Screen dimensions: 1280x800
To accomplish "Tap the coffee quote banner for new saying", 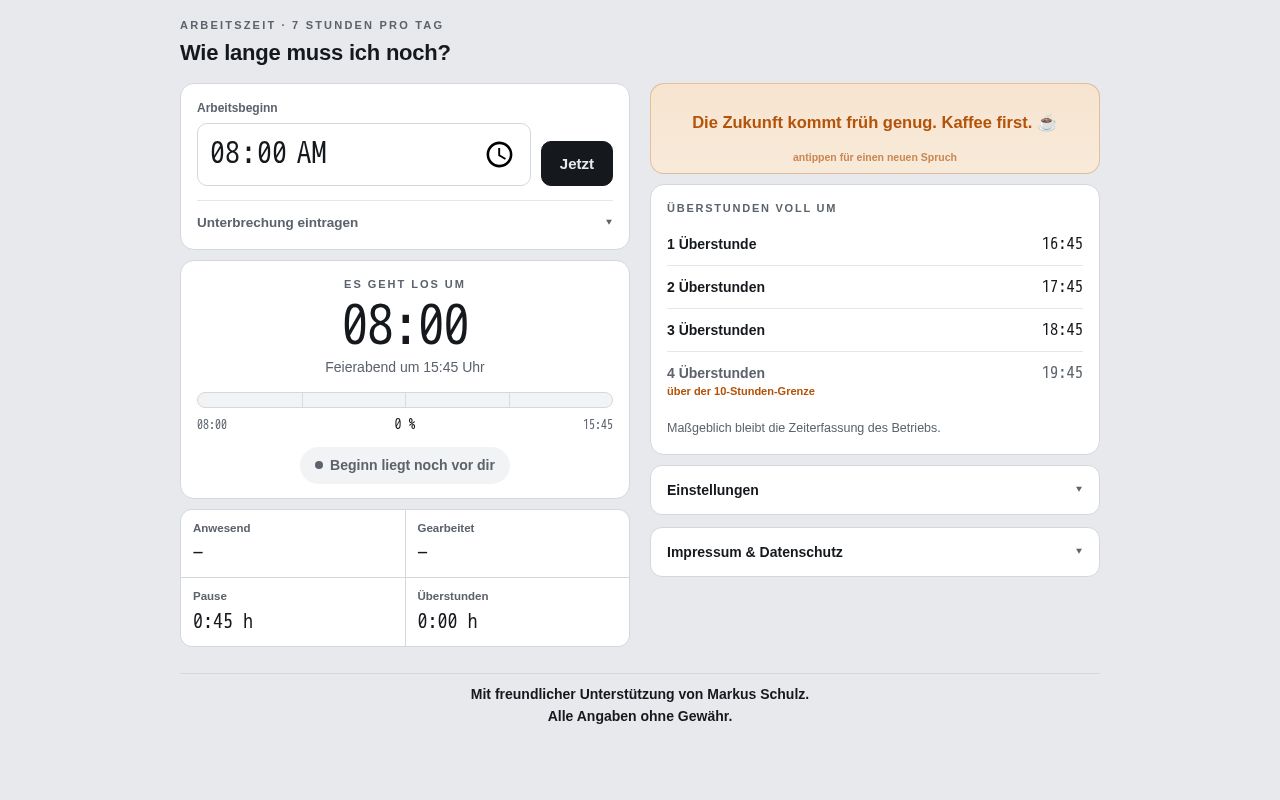I will 875,129.
